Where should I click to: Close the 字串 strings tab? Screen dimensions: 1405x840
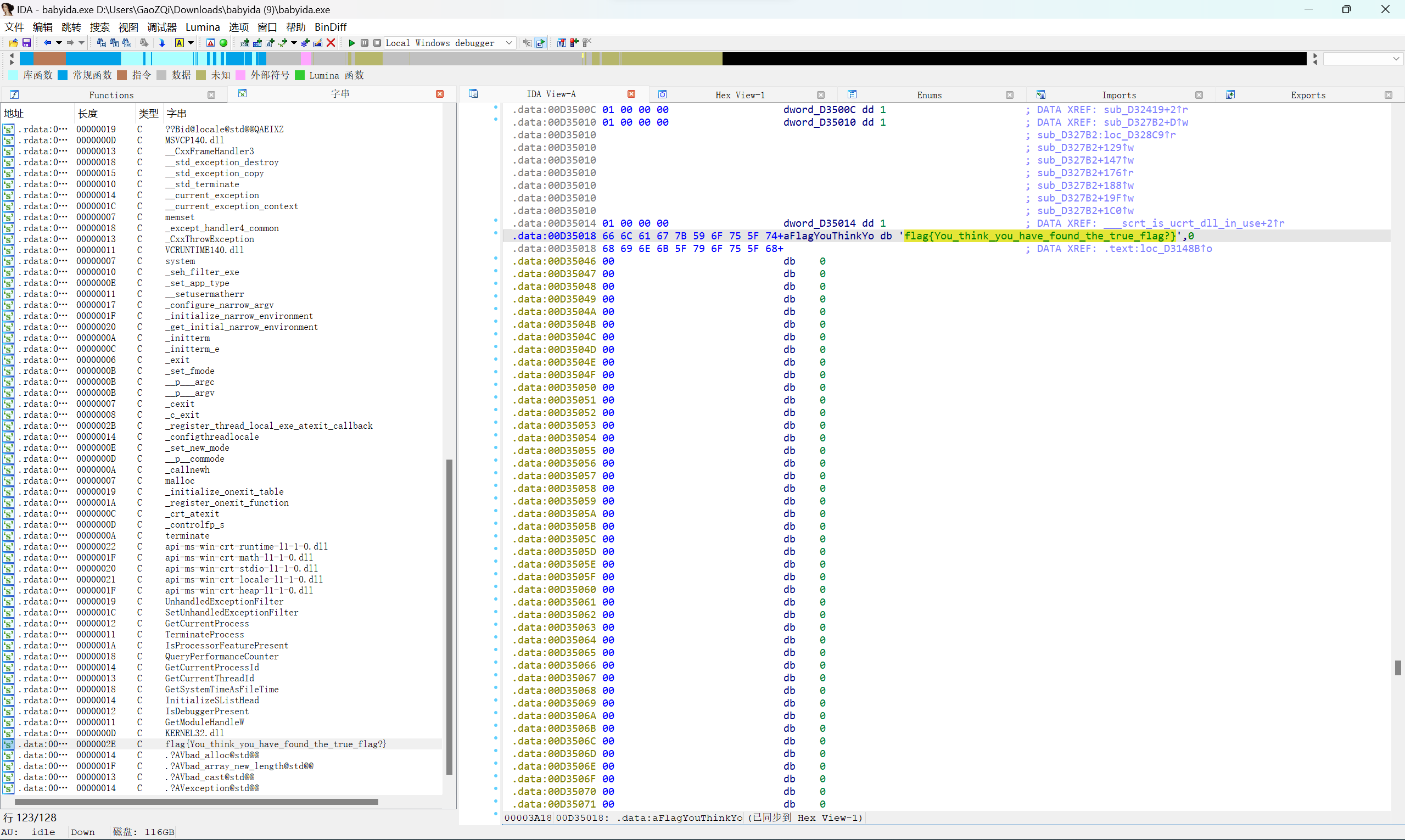tap(440, 94)
